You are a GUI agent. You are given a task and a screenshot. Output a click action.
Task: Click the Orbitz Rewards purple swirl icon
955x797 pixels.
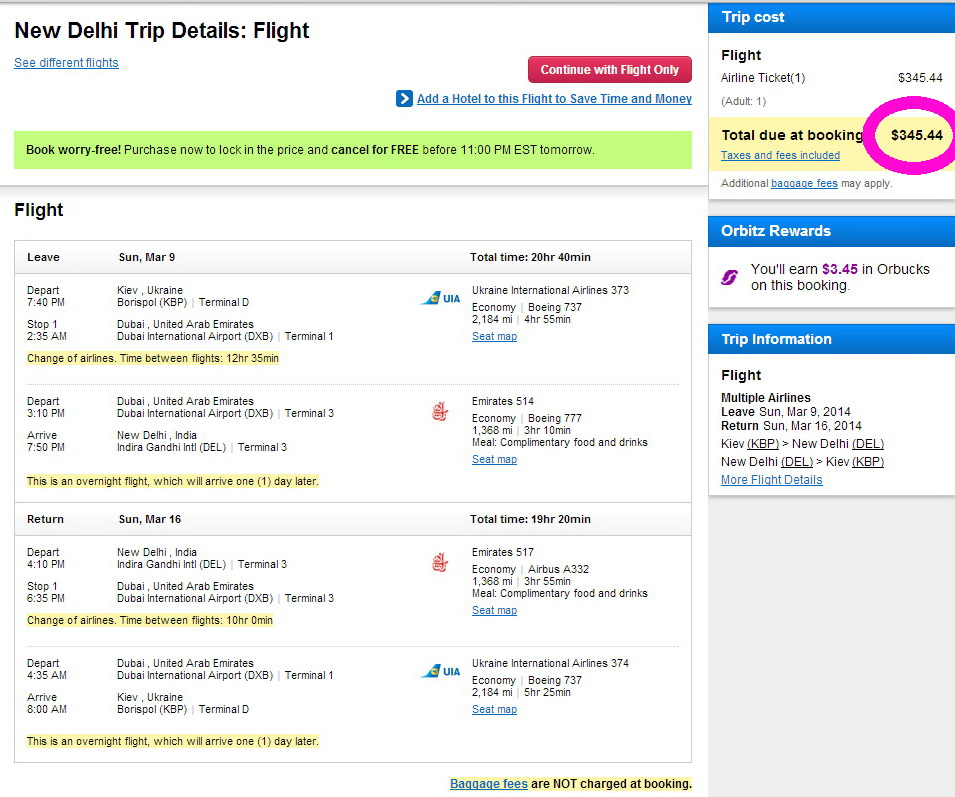[729, 277]
